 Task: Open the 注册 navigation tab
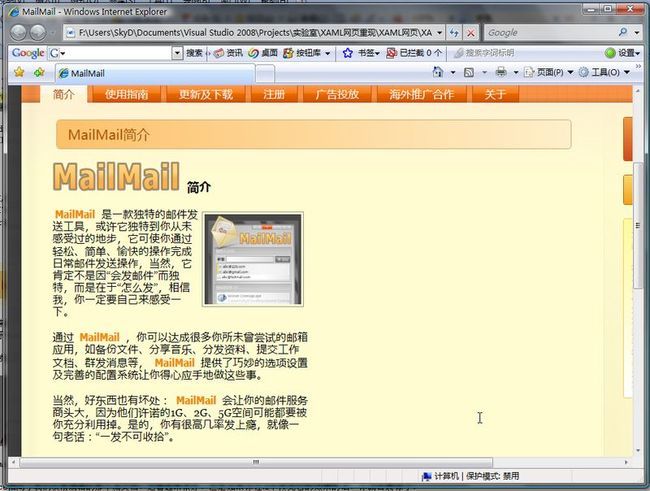(274, 94)
